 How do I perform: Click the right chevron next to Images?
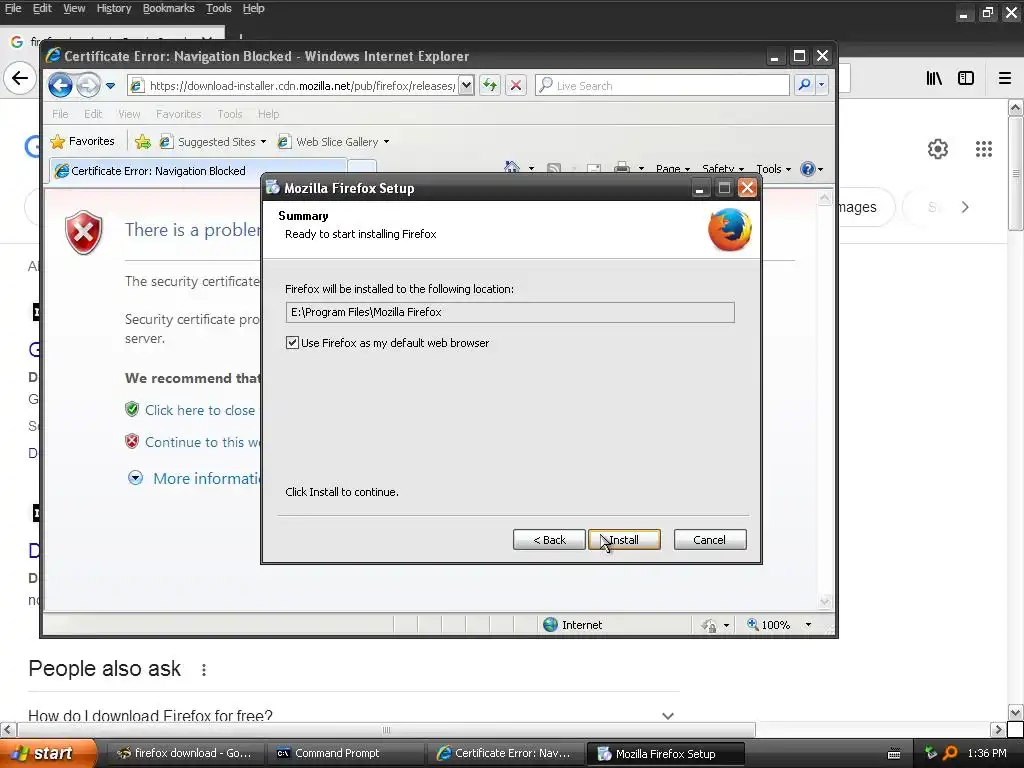(965, 207)
